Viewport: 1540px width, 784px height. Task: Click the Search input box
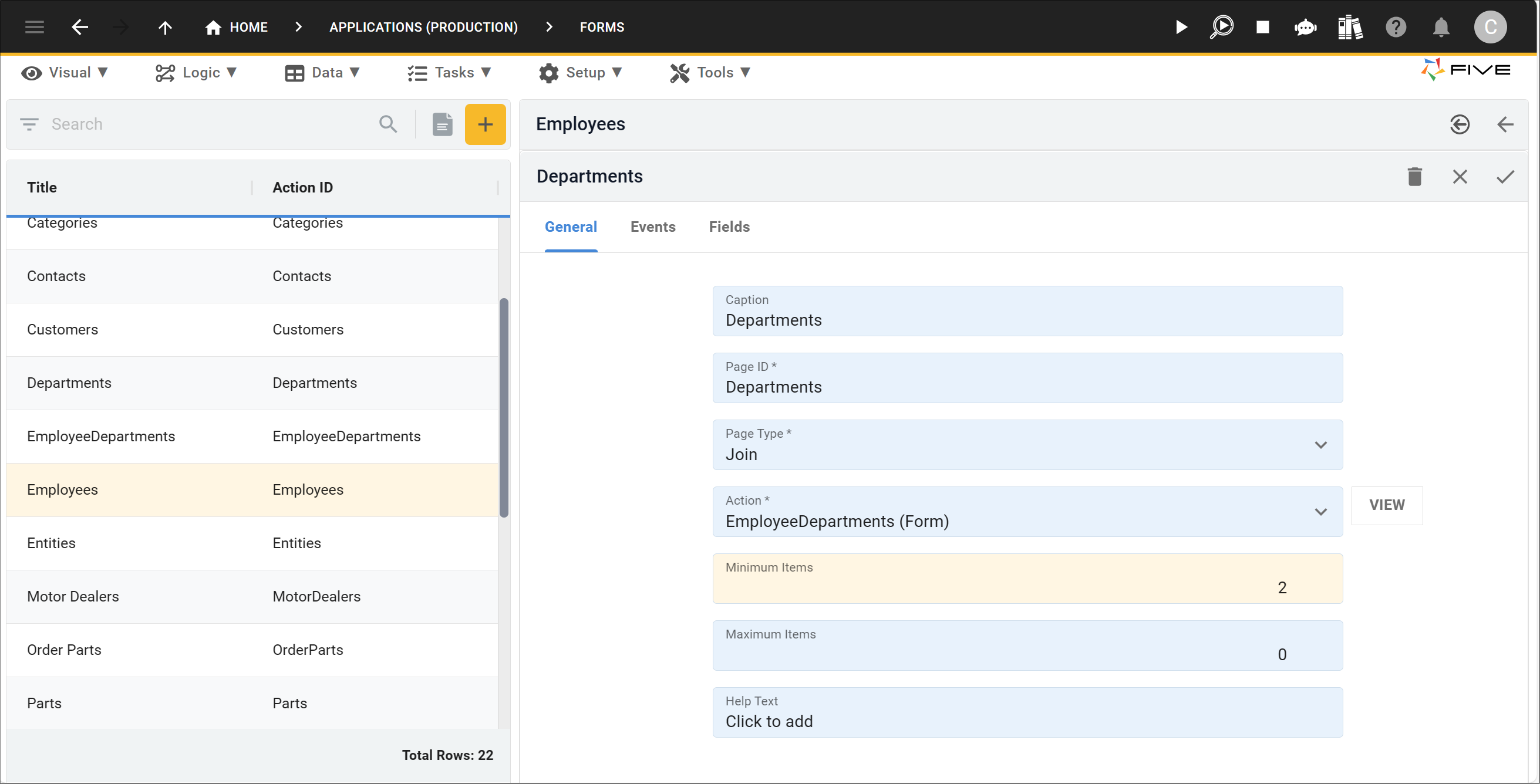coord(209,124)
